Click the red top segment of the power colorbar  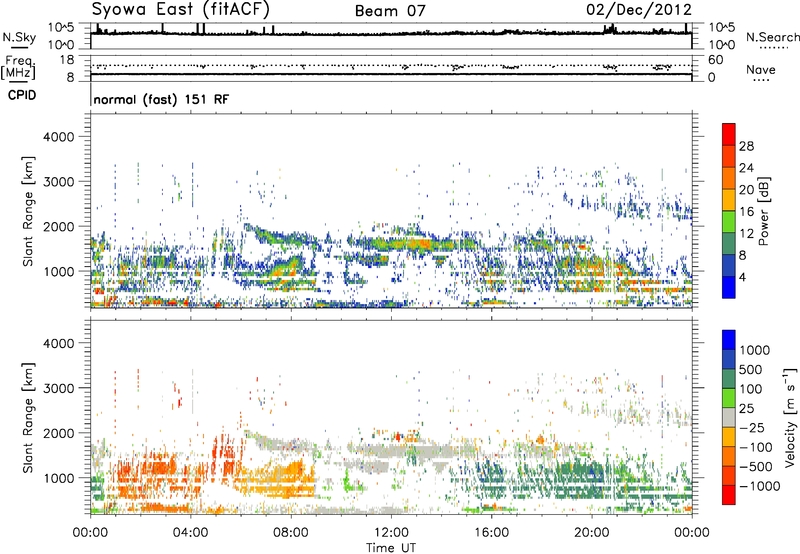[729, 134]
